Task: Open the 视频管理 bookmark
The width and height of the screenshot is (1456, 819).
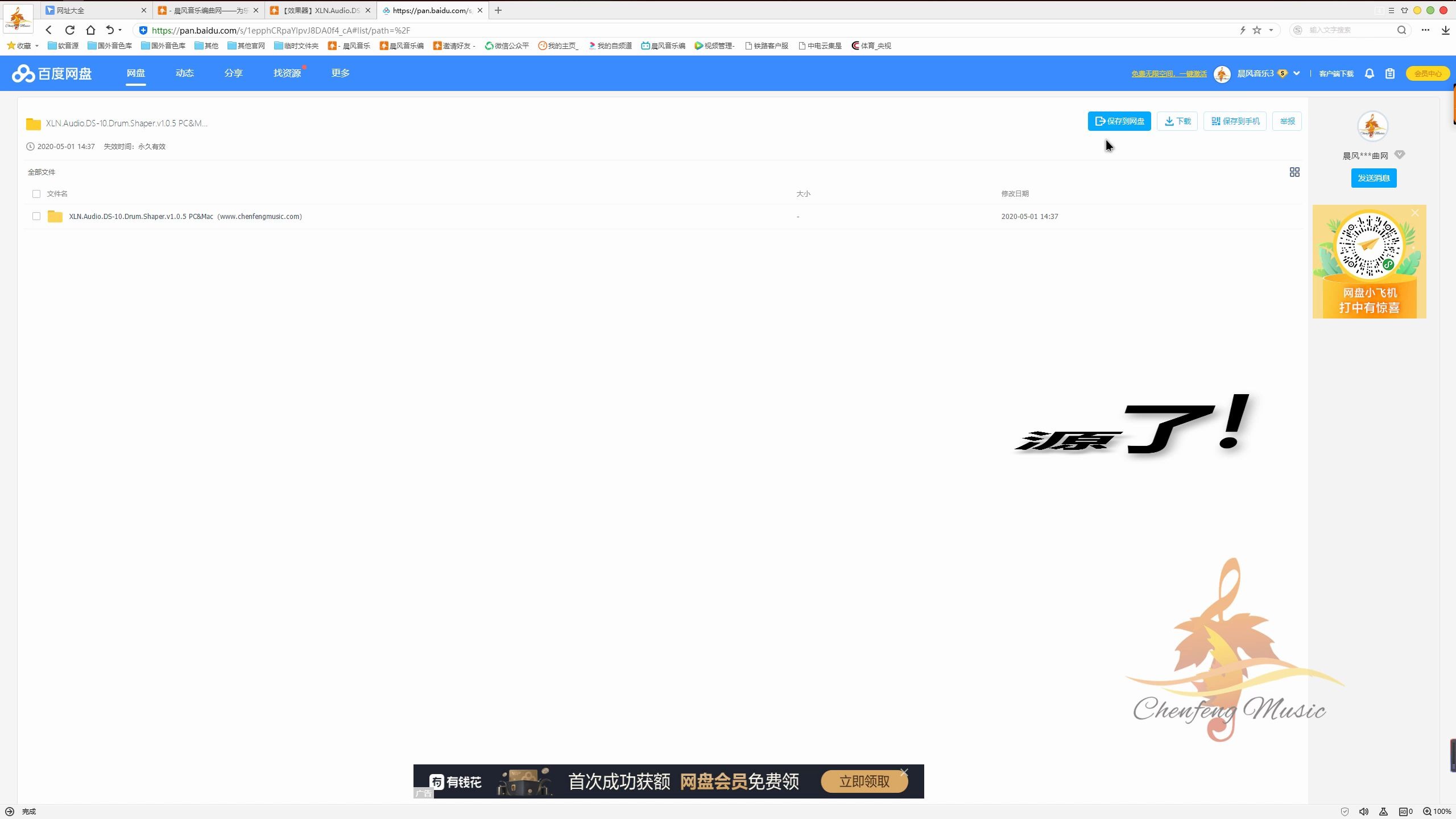Action: 715,45
